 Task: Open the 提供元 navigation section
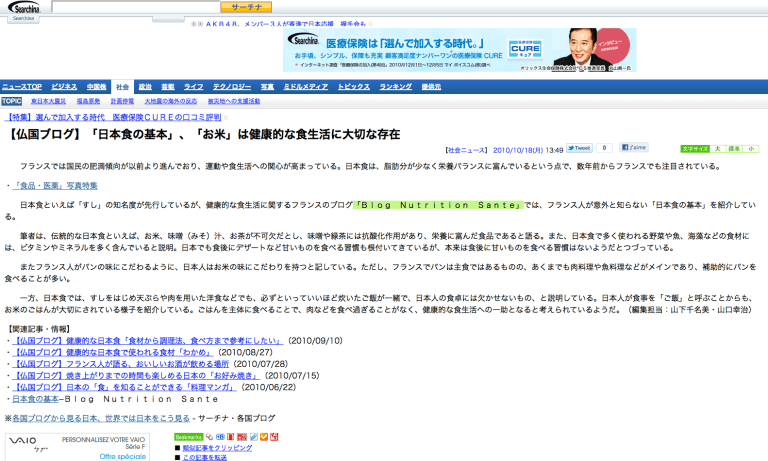[431, 87]
